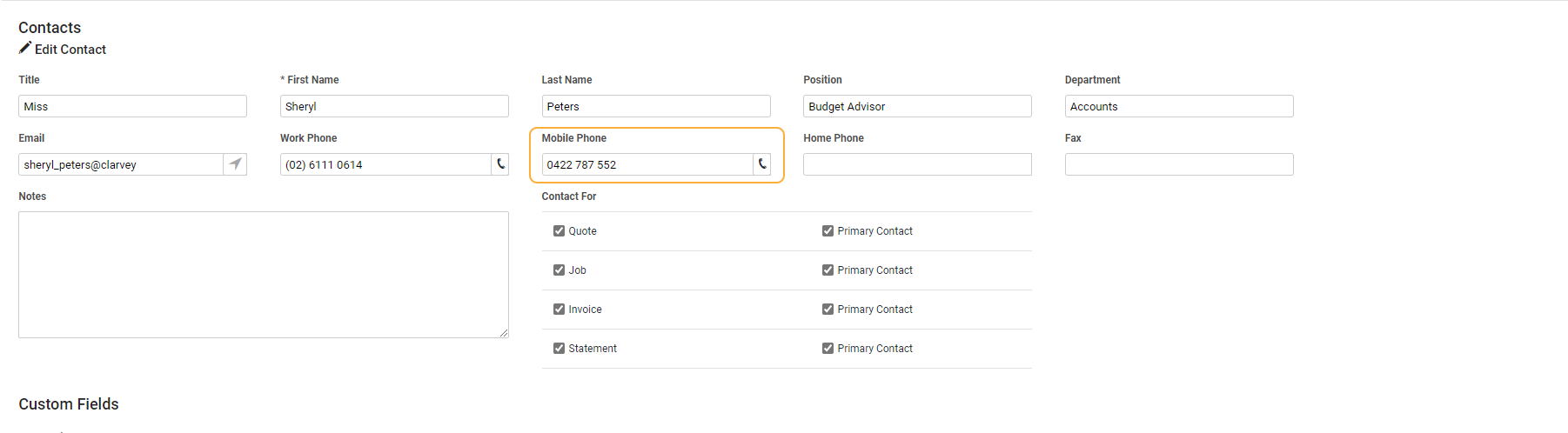This screenshot has width=1568, height=433.
Task: Uncheck the Job checkbox
Action: point(559,270)
